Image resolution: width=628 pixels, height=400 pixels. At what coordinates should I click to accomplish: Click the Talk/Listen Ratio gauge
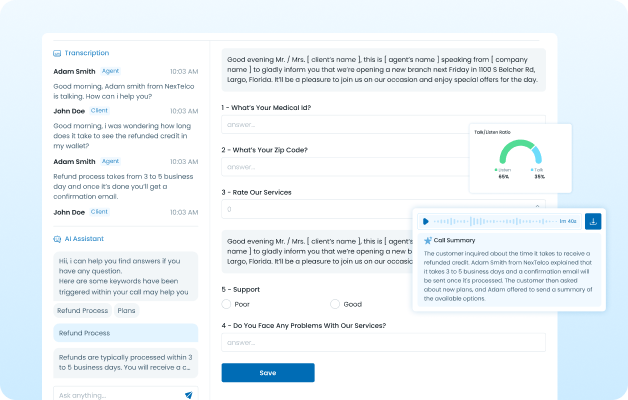(x=519, y=155)
